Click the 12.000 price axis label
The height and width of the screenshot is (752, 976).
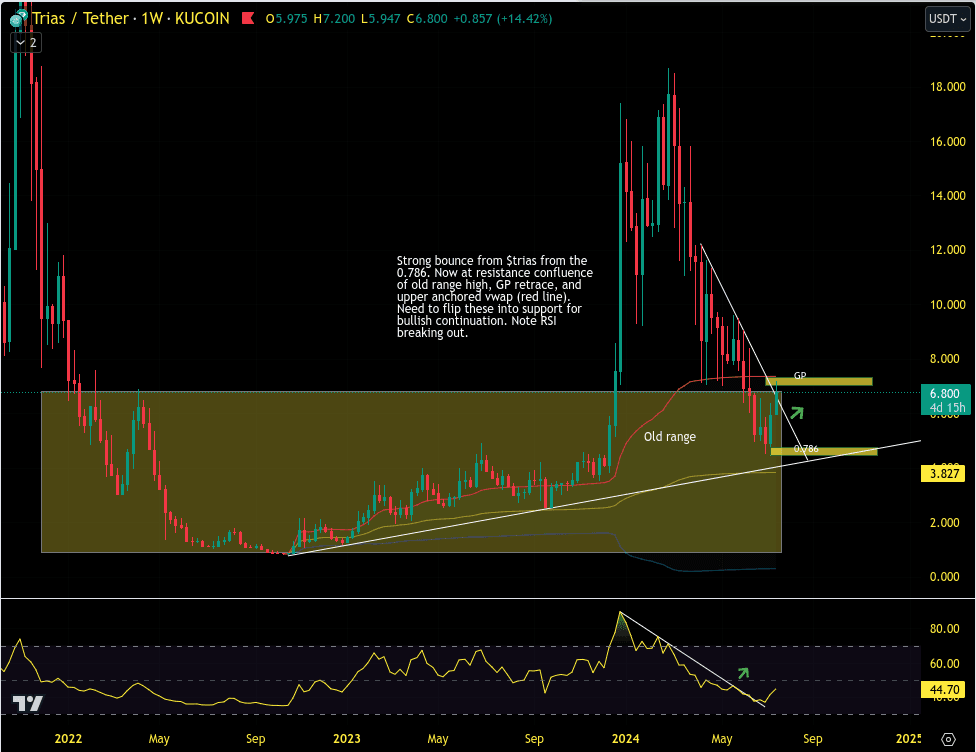tap(947, 250)
